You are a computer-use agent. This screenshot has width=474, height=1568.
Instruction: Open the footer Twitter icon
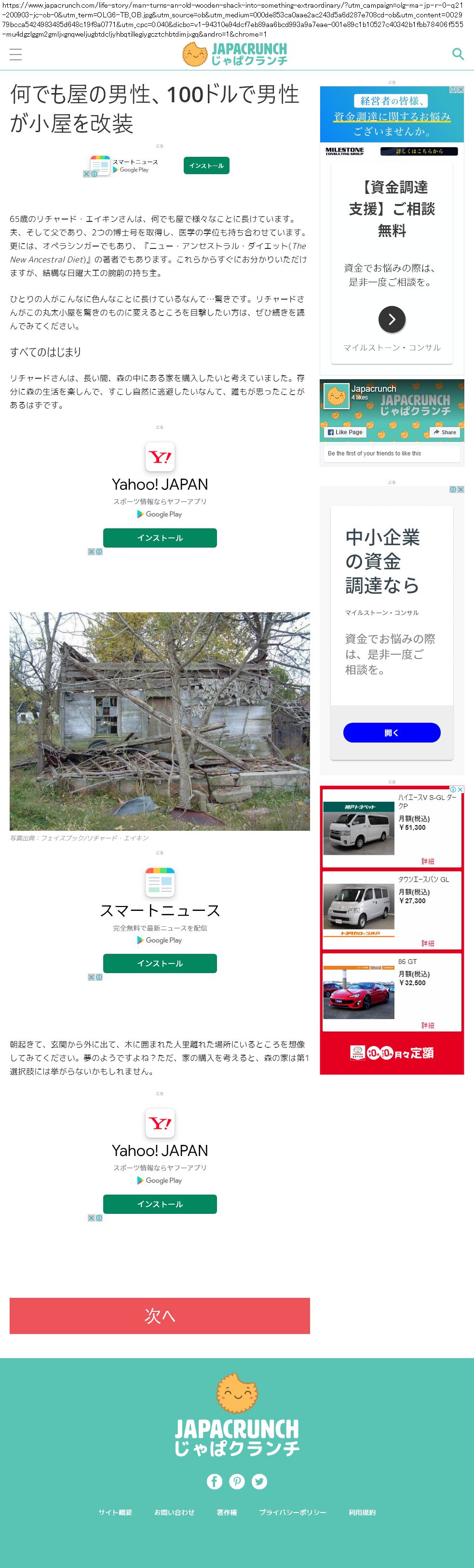click(x=259, y=1481)
